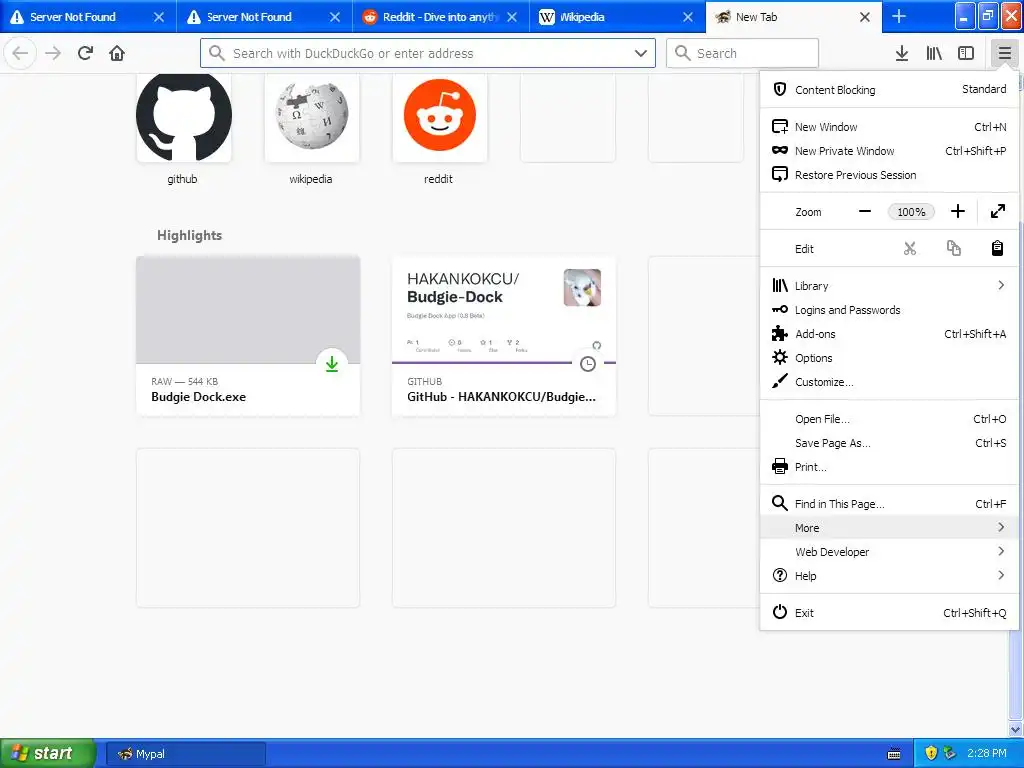This screenshot has width=1024, height=768.
Task: Open Options from the menu
Action: coord(889,358)
